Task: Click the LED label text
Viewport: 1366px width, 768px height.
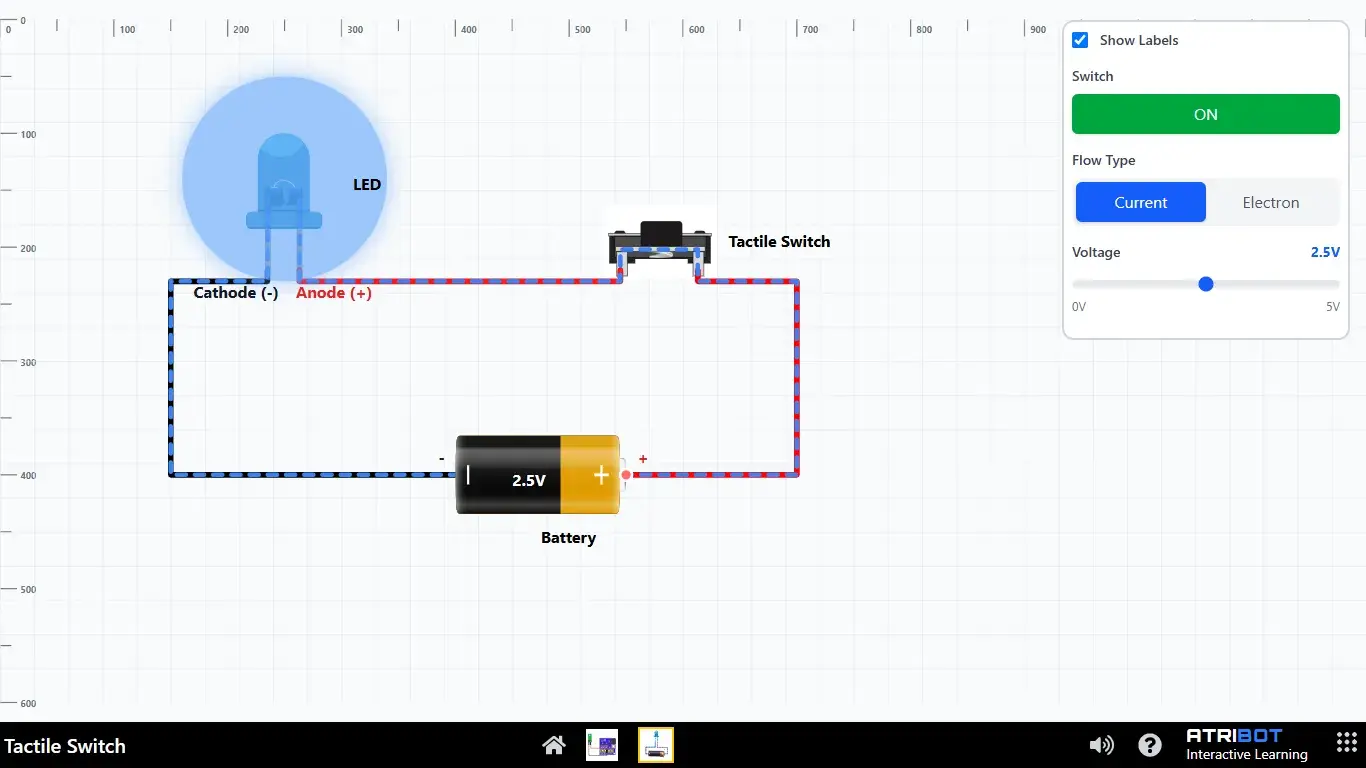Action: pos(367,184)
